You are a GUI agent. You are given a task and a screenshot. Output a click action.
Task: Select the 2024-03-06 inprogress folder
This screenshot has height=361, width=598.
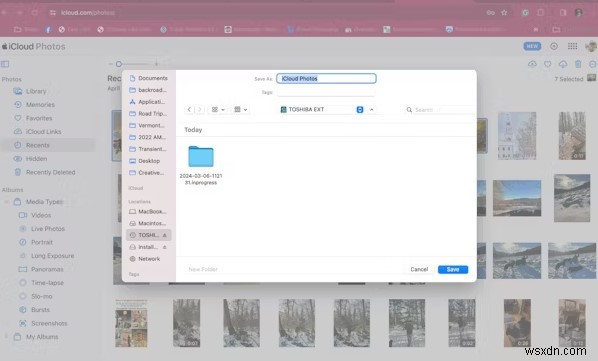(201, 165)
